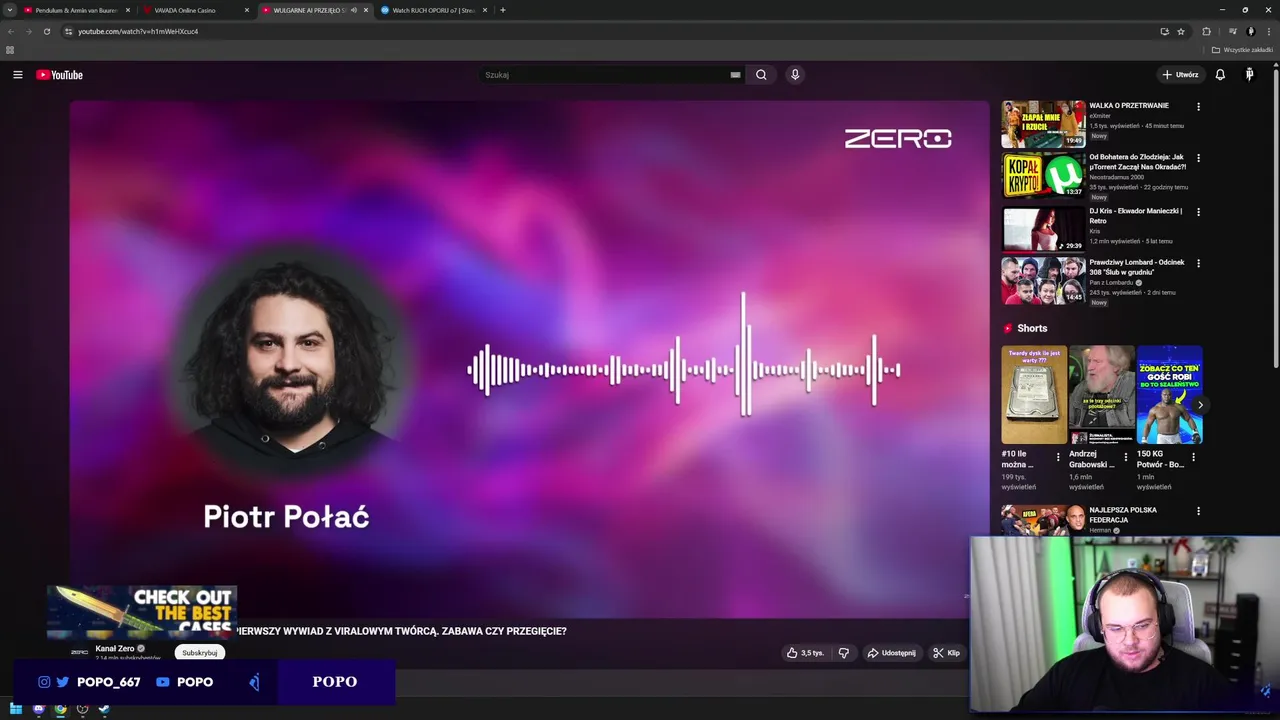This screenshot has height=720, width=1280.
Task: Open options for Andrzej Grabowski short
Action: click(1125, 457)
